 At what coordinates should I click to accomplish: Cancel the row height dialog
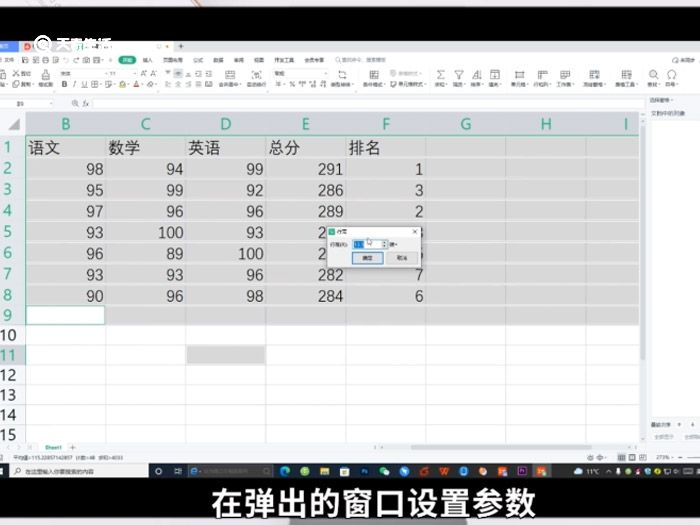click(x=402, y=258)
